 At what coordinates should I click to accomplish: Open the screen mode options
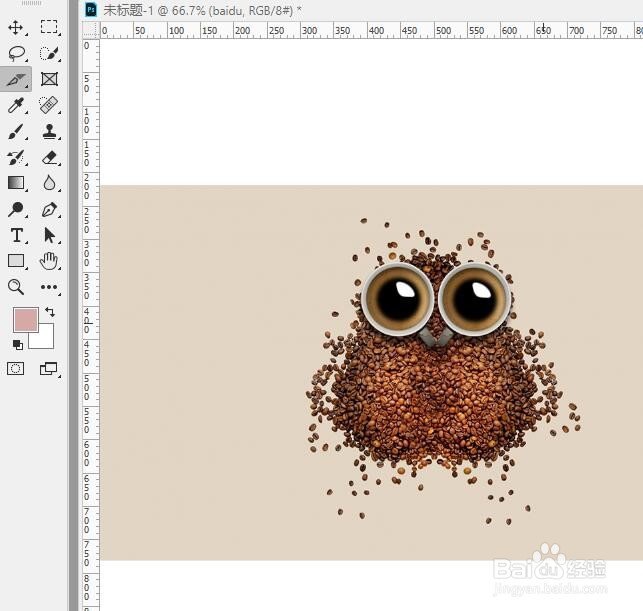coord(49,368)
